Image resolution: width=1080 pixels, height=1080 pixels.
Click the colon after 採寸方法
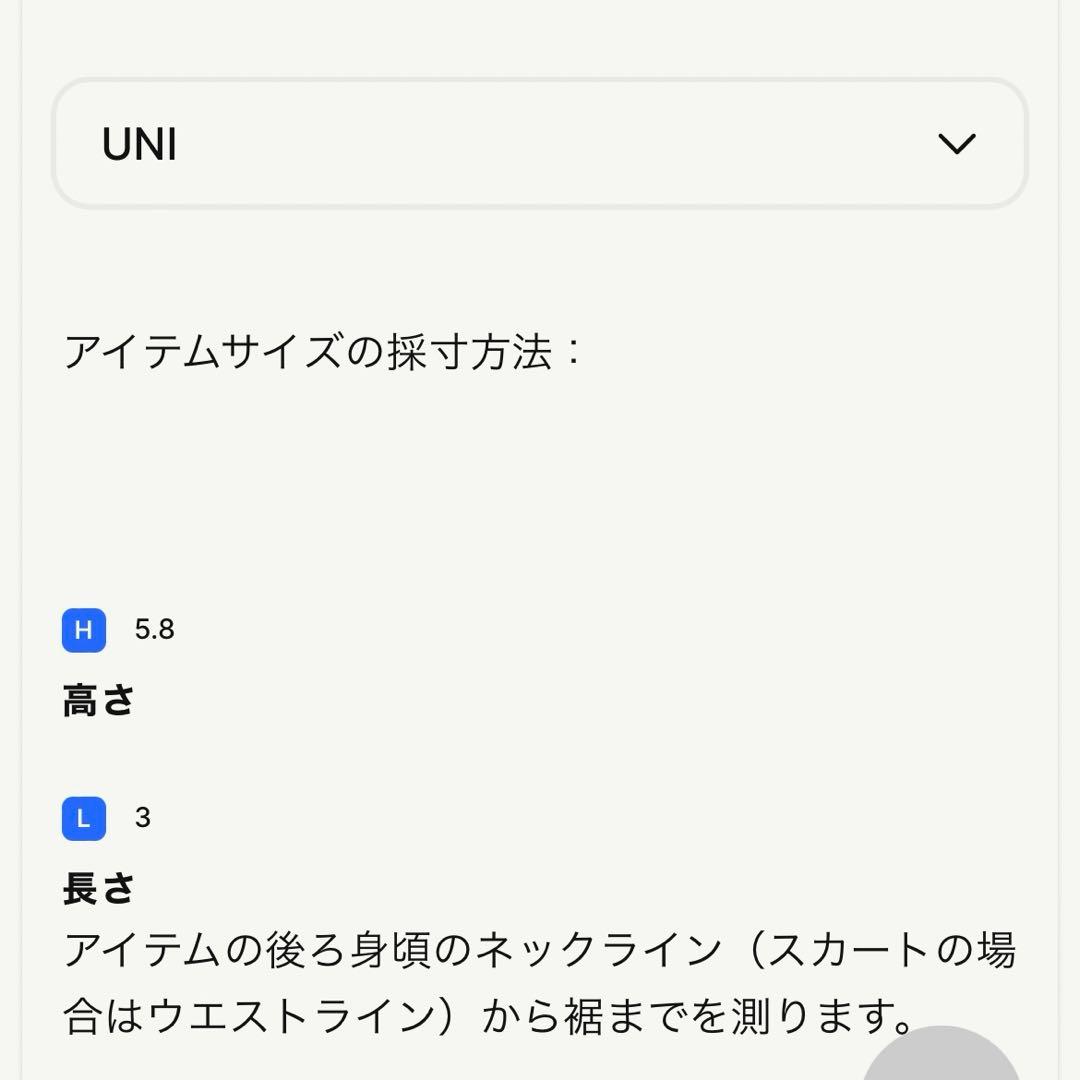point(573,353)
